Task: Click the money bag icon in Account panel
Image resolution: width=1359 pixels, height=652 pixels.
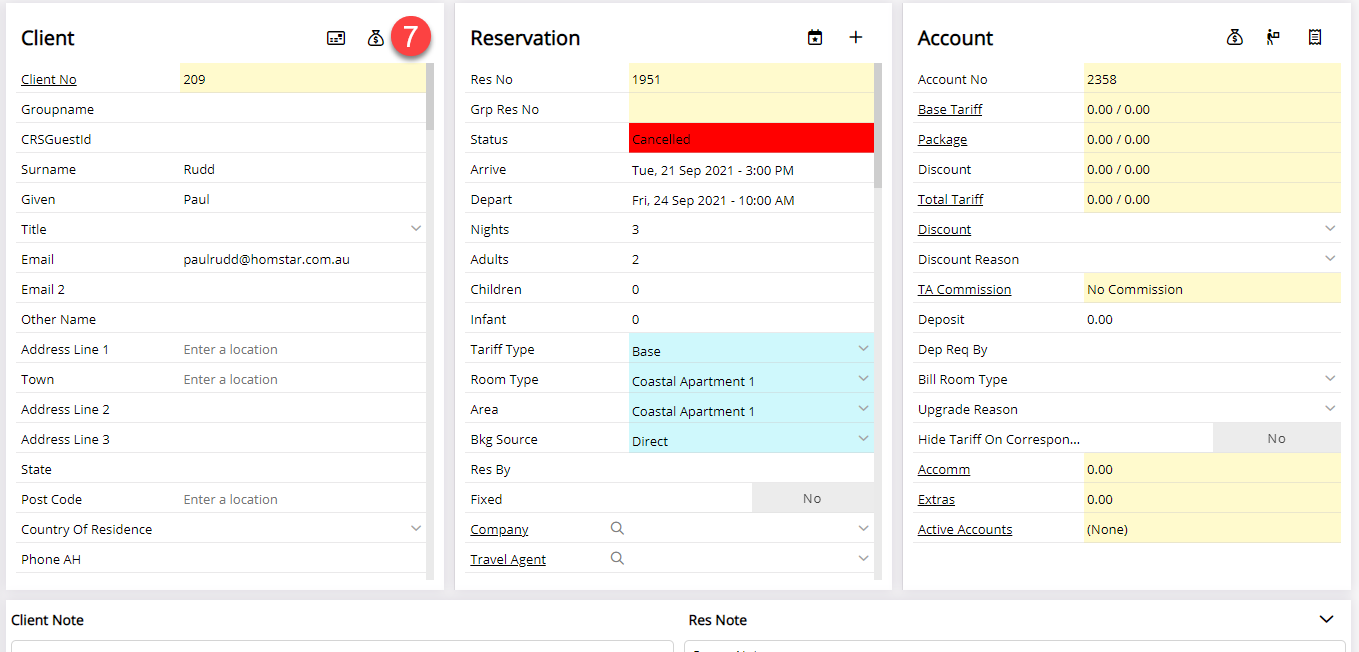Action: [x=1235, y=38]
